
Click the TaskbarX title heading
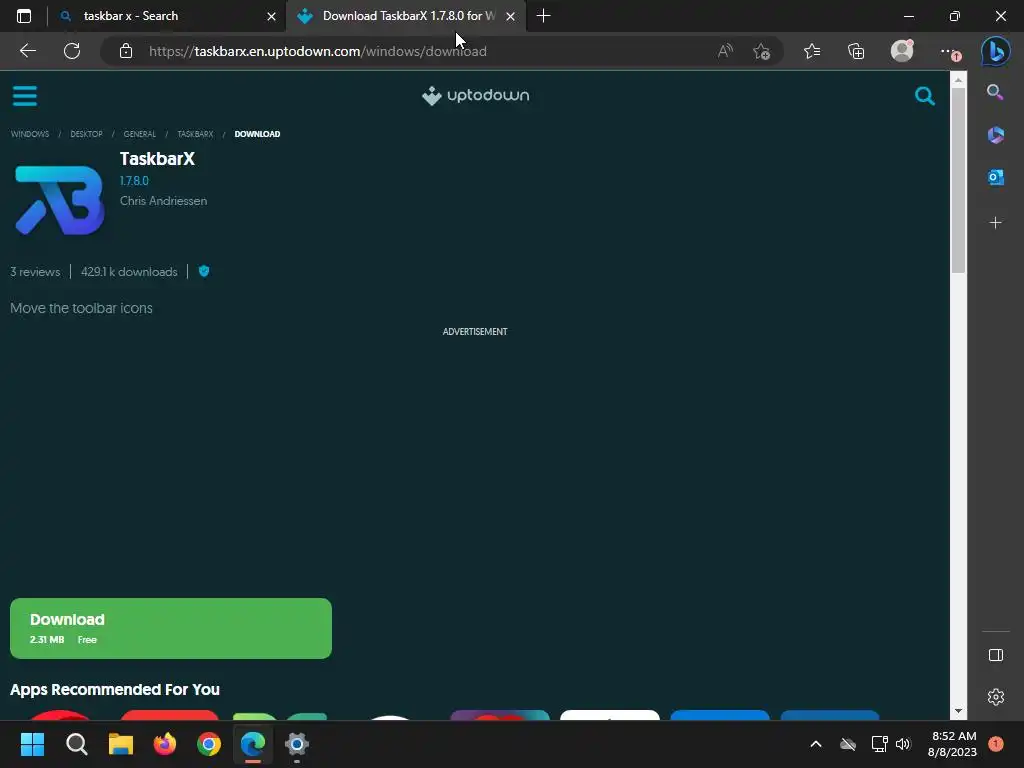point(157,159)
